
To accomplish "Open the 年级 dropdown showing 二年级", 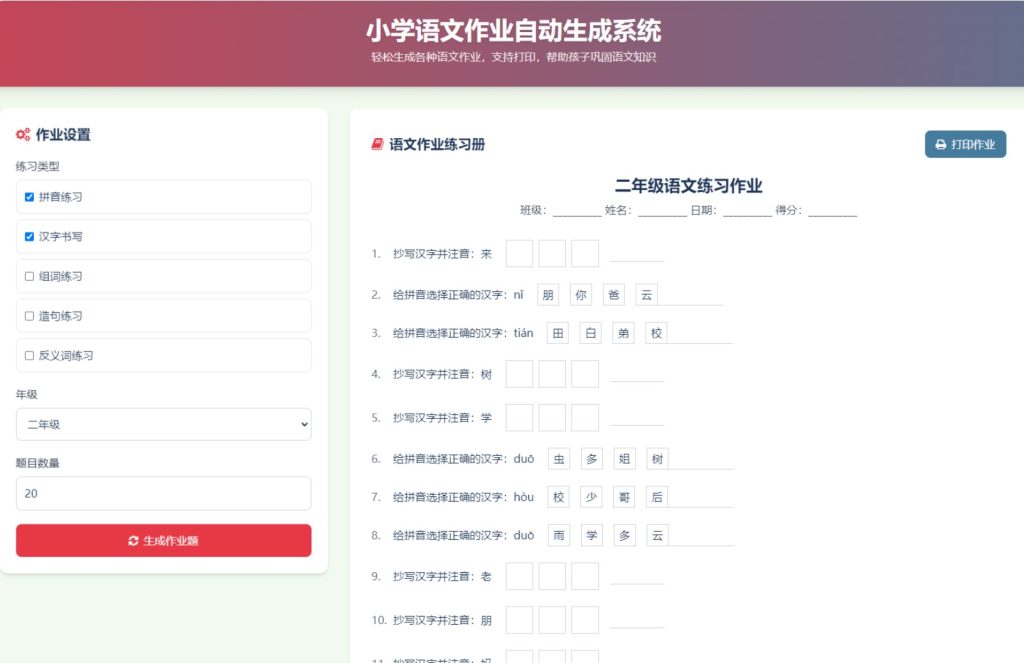I will point(163,424).
